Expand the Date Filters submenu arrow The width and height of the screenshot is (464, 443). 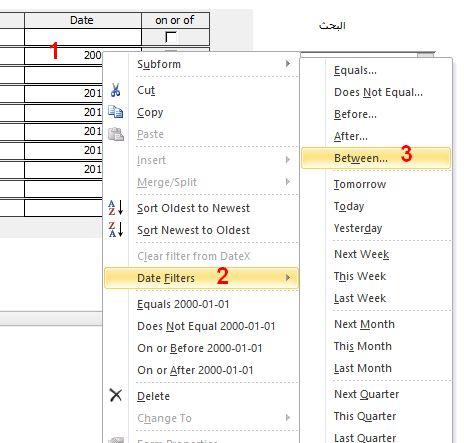288,277
